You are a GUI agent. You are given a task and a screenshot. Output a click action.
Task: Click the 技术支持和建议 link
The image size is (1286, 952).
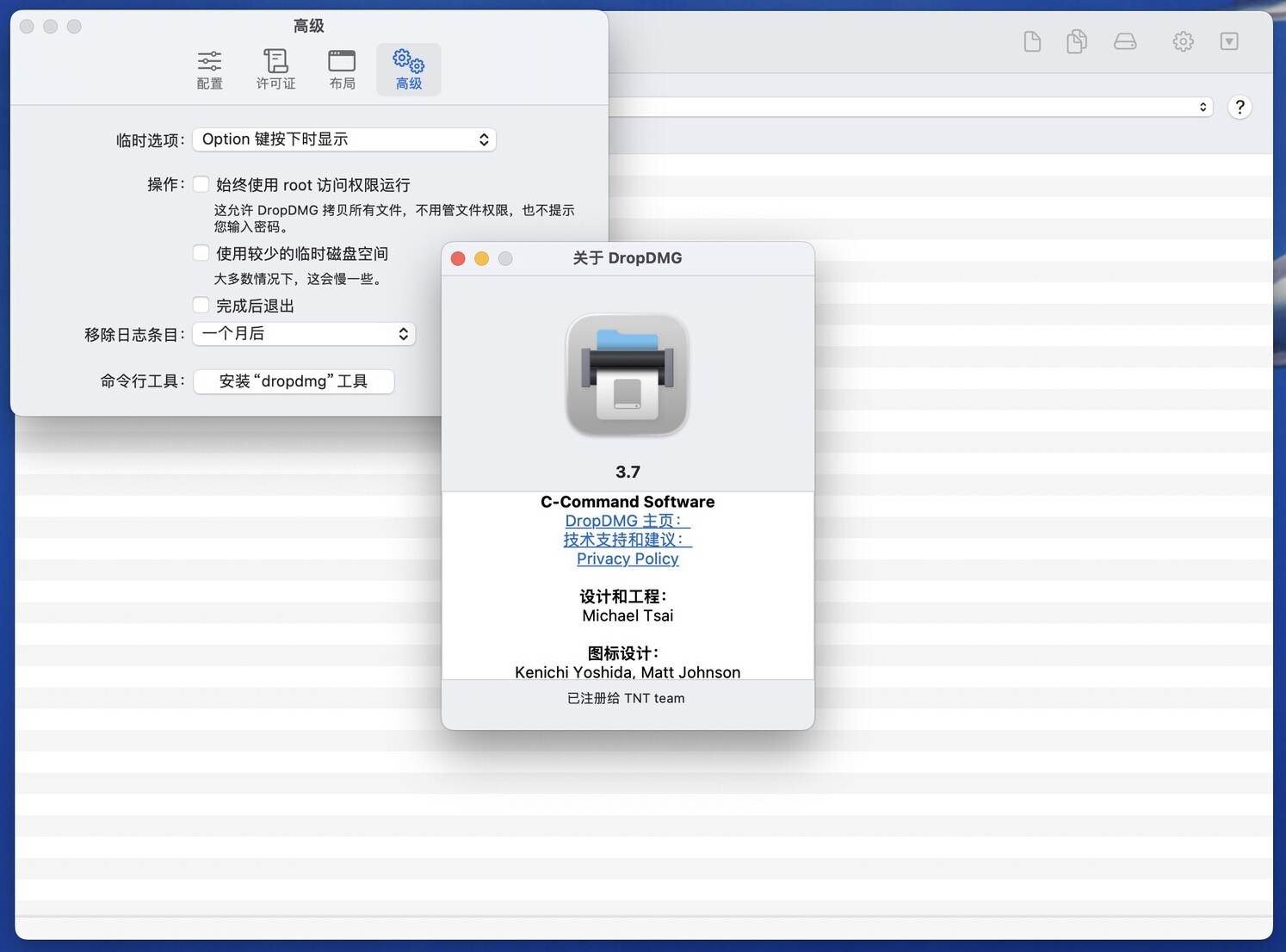[x=628, y=540]
